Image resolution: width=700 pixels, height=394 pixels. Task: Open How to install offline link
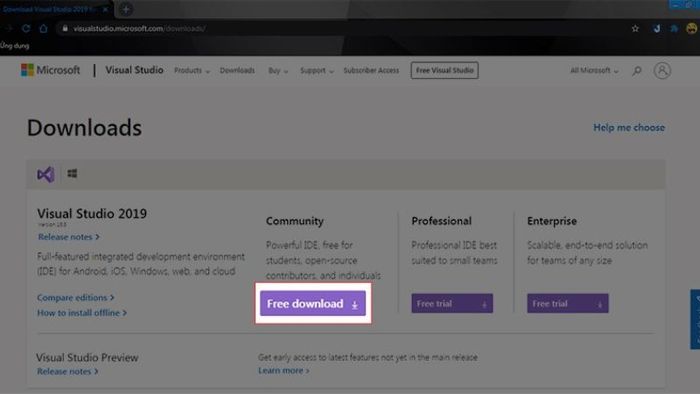tap(82, 313)
